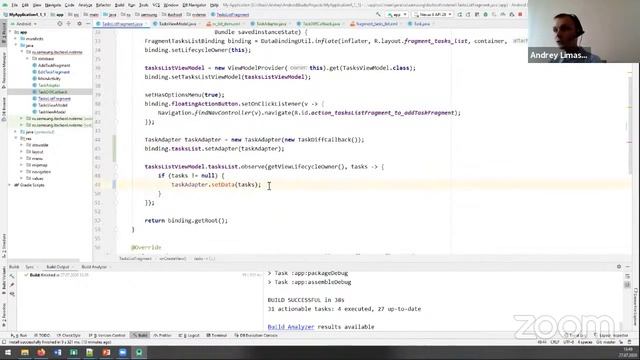Open the Logcat tool window
Image resolution: width=640 pixels, height=360 pixels.
(x=189, y=336)
